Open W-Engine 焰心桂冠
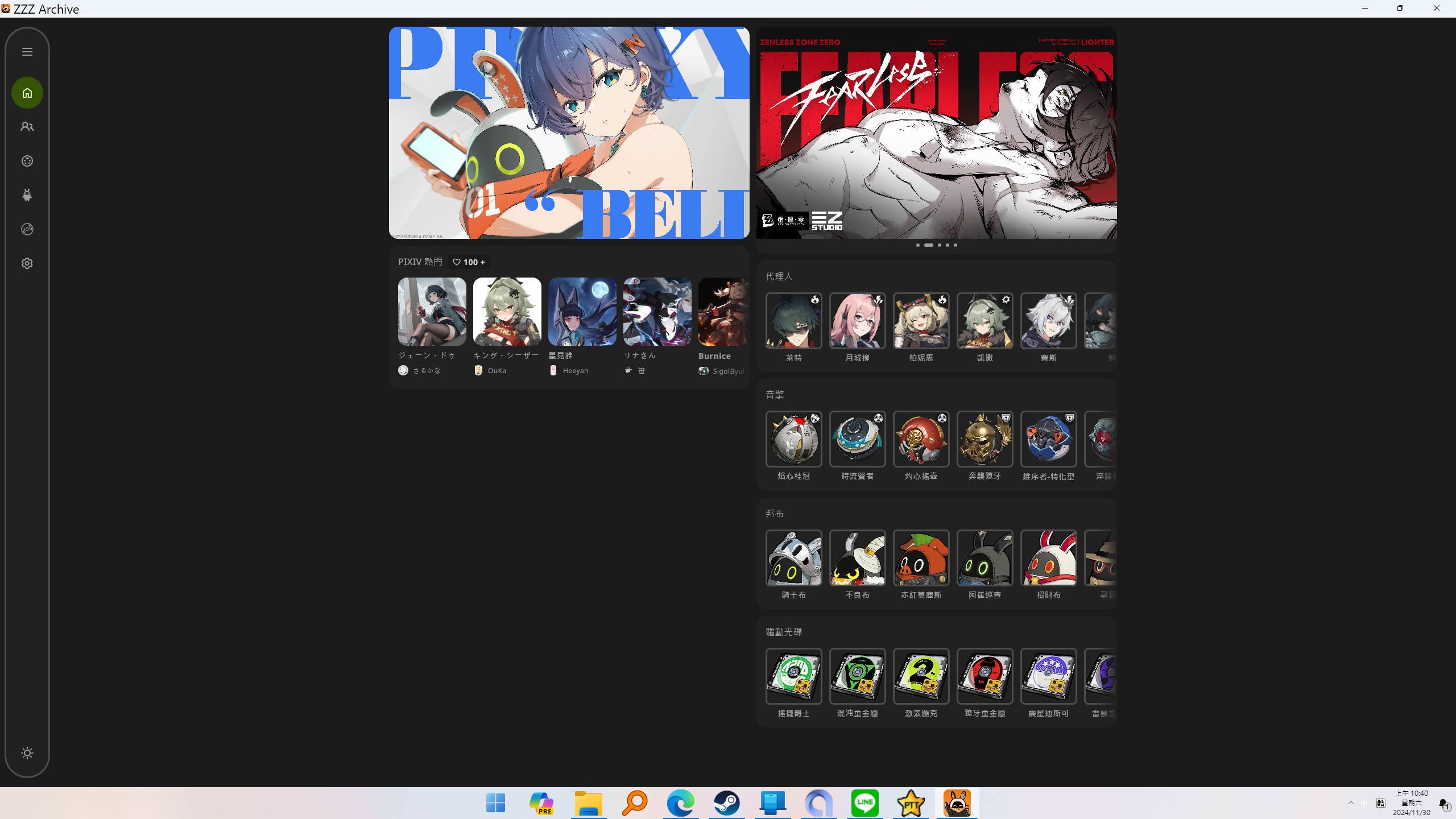Screen dimensions: 1456x819 pos(794,439)
